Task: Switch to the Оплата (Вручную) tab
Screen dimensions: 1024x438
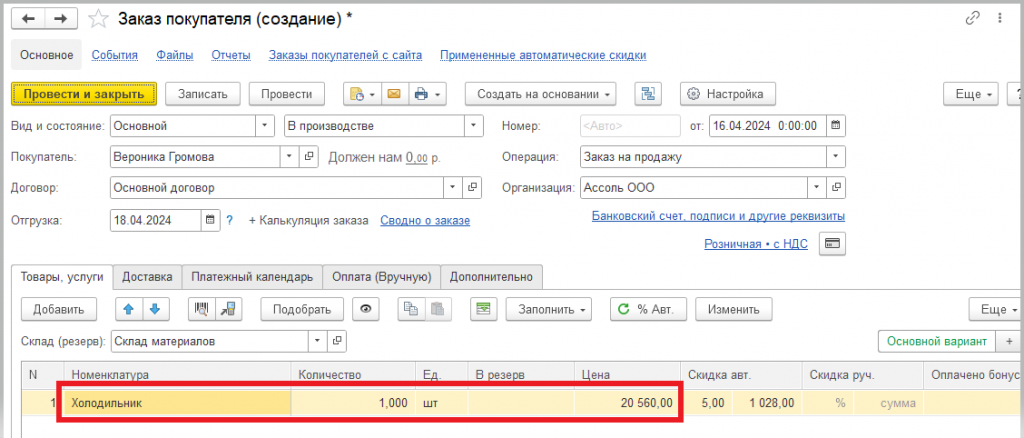Action: 381,277
